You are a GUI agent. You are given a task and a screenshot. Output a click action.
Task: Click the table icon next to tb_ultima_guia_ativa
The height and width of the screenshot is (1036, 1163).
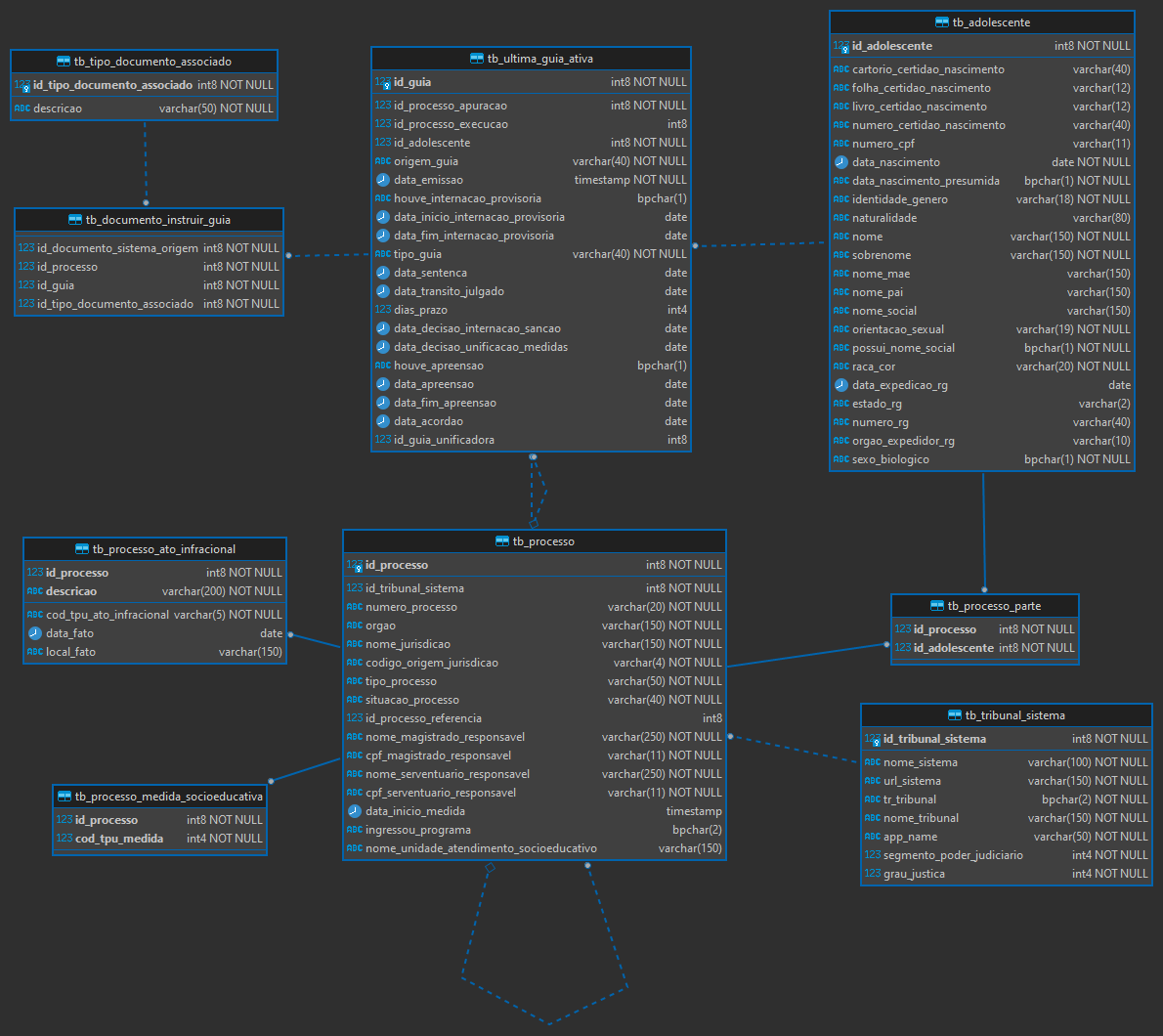[x=477, y=59]
